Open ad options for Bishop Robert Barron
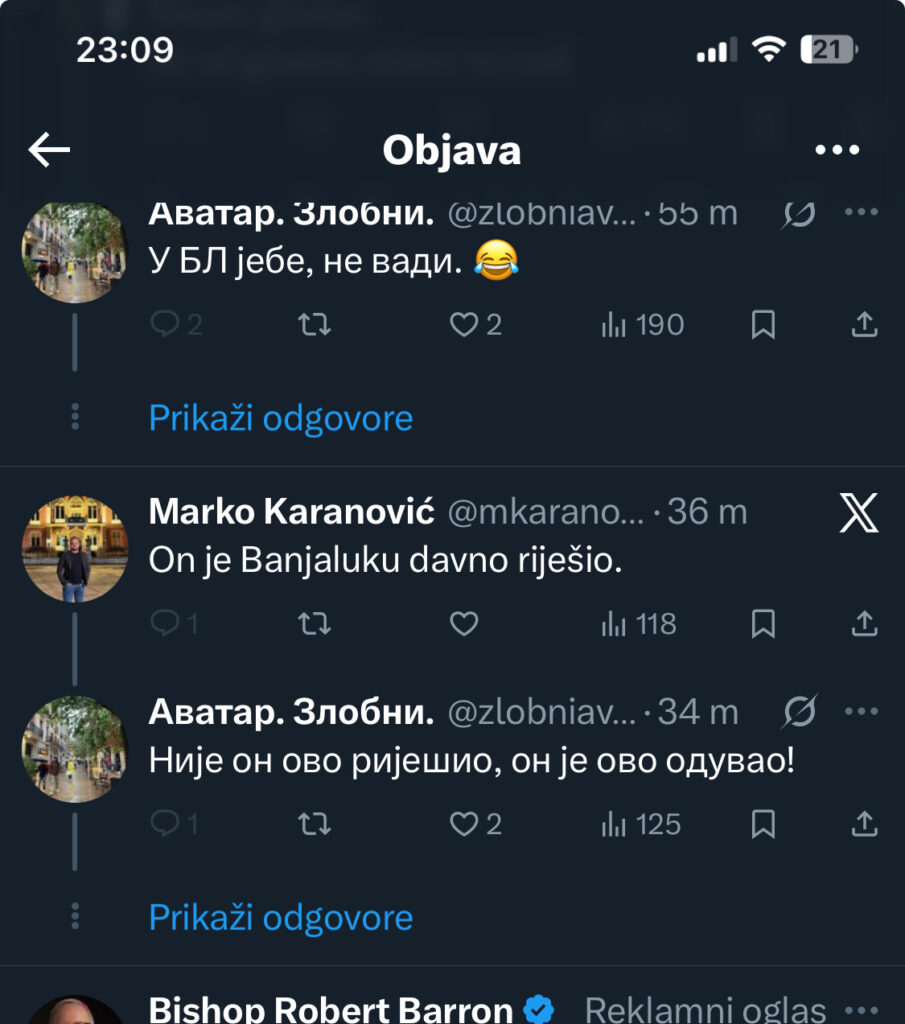905x1024 pixels. tap(861, 1009)
